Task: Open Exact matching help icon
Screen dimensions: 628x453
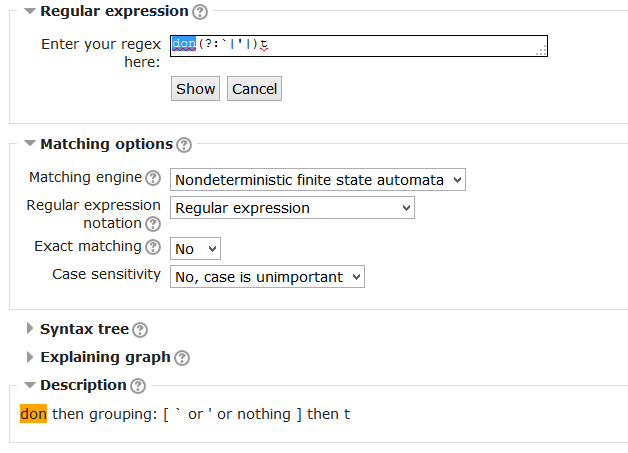Action: [x=153, y=247]
